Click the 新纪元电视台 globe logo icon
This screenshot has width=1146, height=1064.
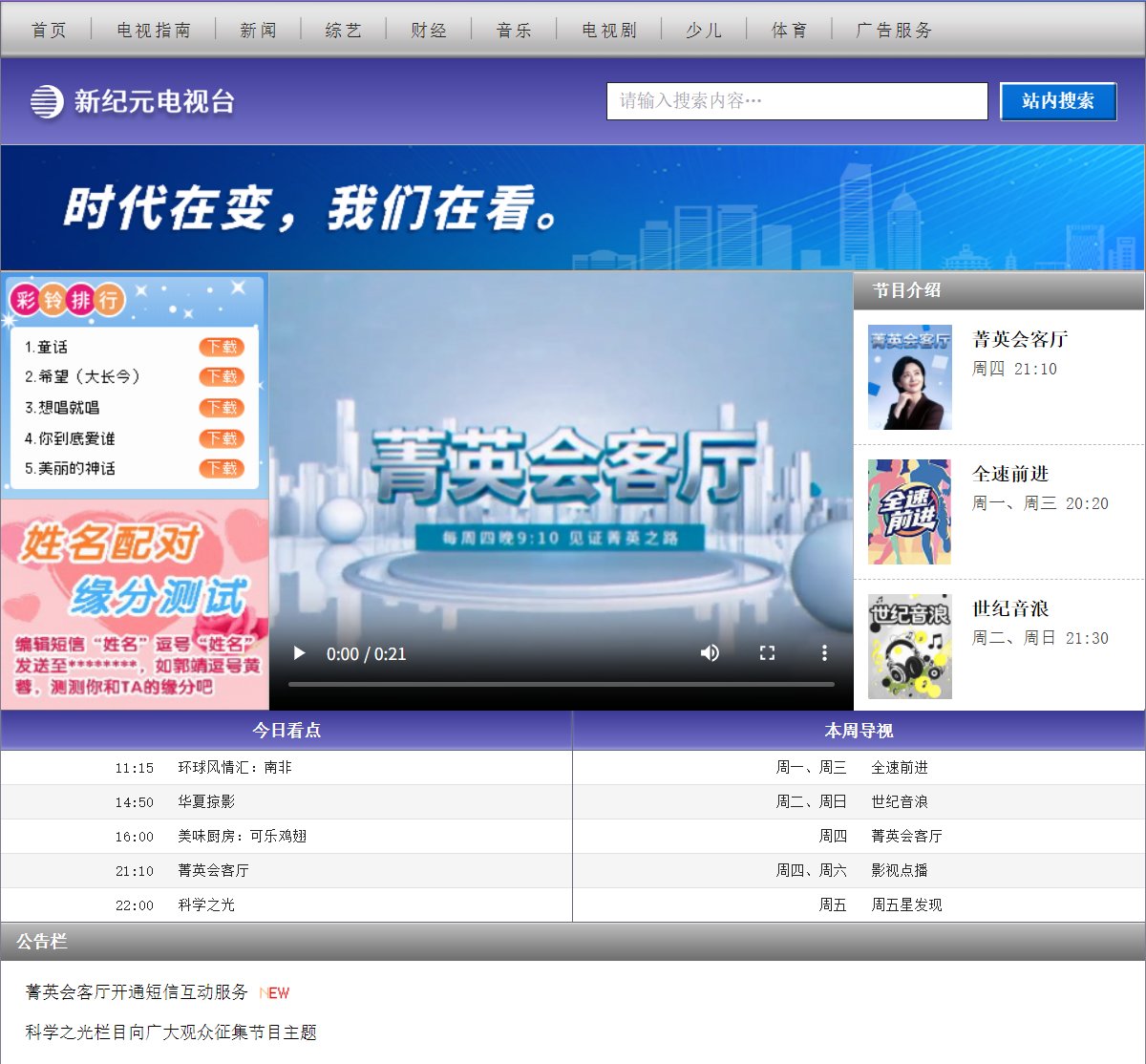(47, 101)
